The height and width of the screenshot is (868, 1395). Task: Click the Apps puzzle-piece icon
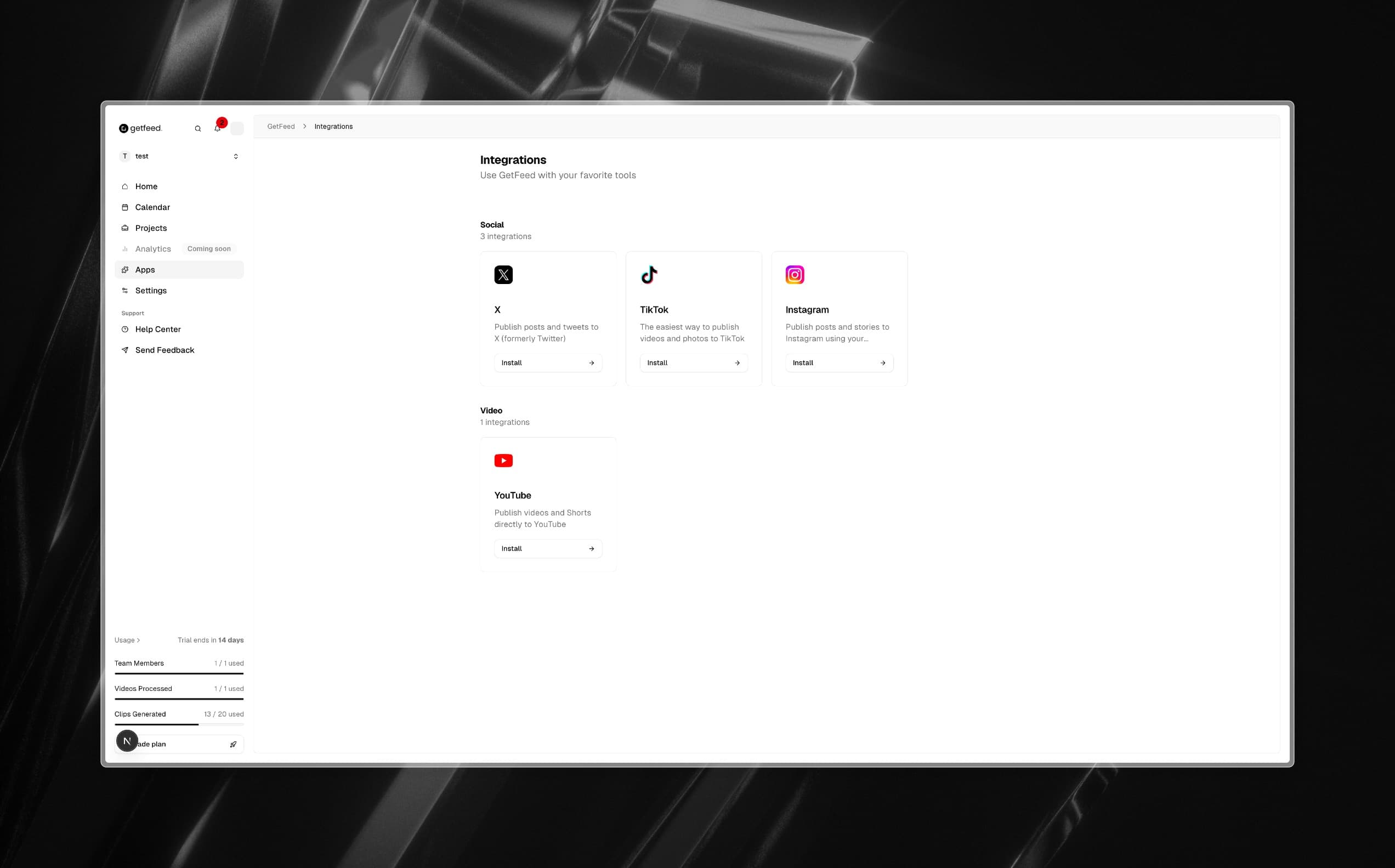[x=125, y=269]
